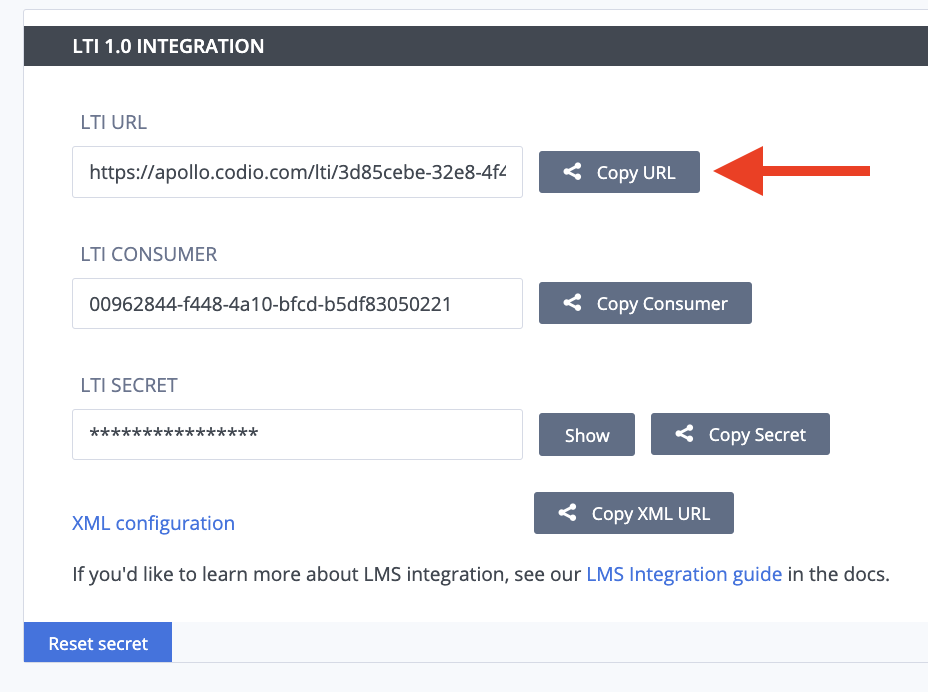This screenshot has width=928, height=692.
Task: Click the LTI 1.0 INTEGRATION header bar
Action: click(x=476, y=46)
